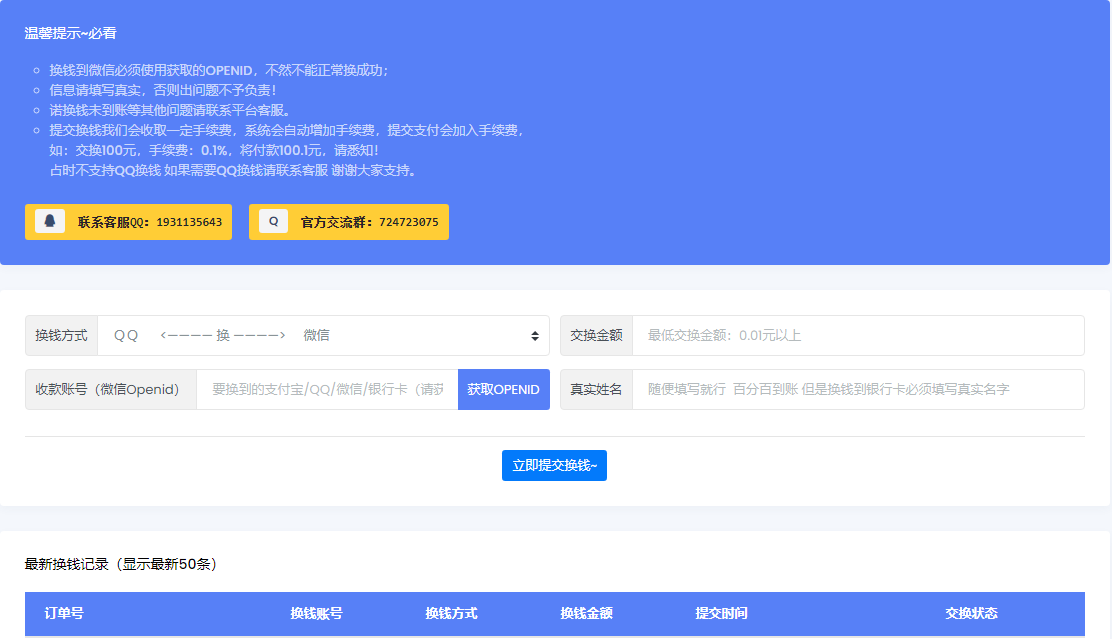The height and width of the screenshot is (639, 1112).
Task: Click the Q icon on 官方交流群 button
Action: 272,221
